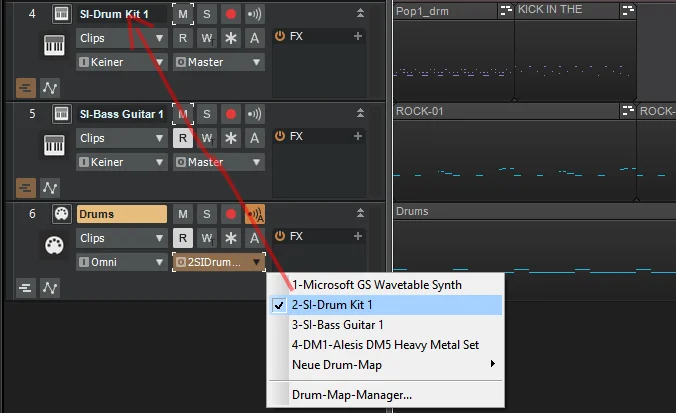Screen dimensions: 676x413
Task: Toggle automation read on SI-Bass Guitar 1
Action: pos(183,138)
